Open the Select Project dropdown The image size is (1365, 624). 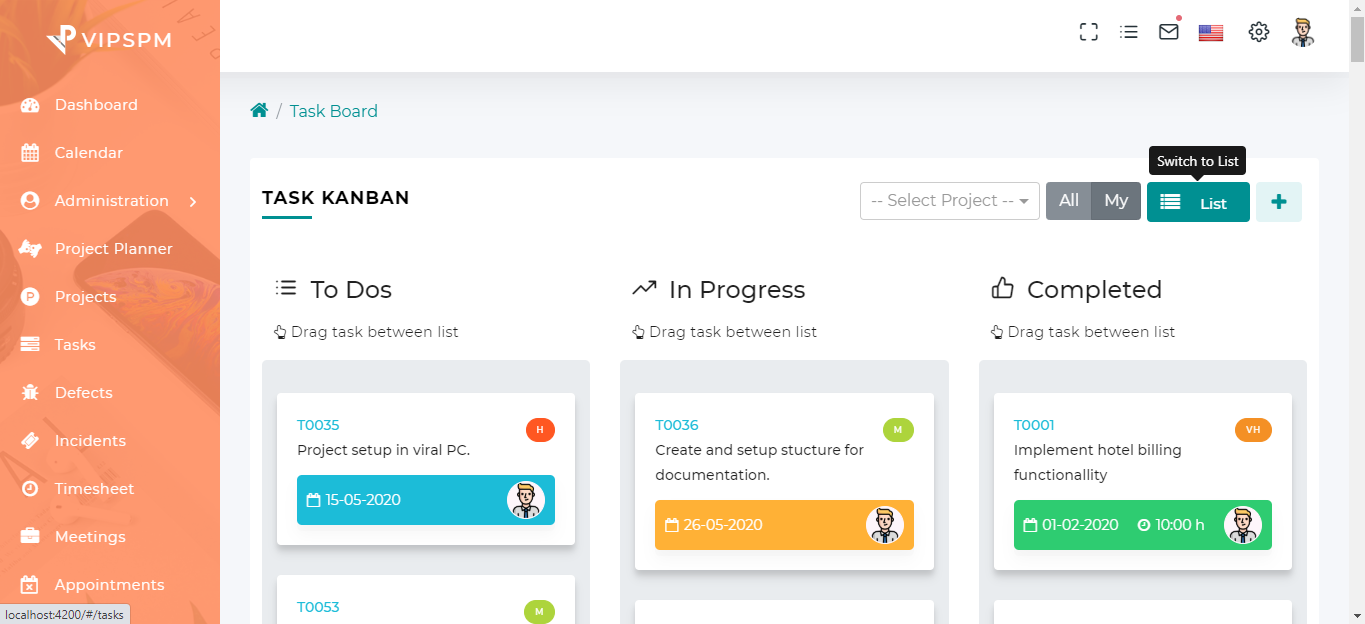(949, 201)
